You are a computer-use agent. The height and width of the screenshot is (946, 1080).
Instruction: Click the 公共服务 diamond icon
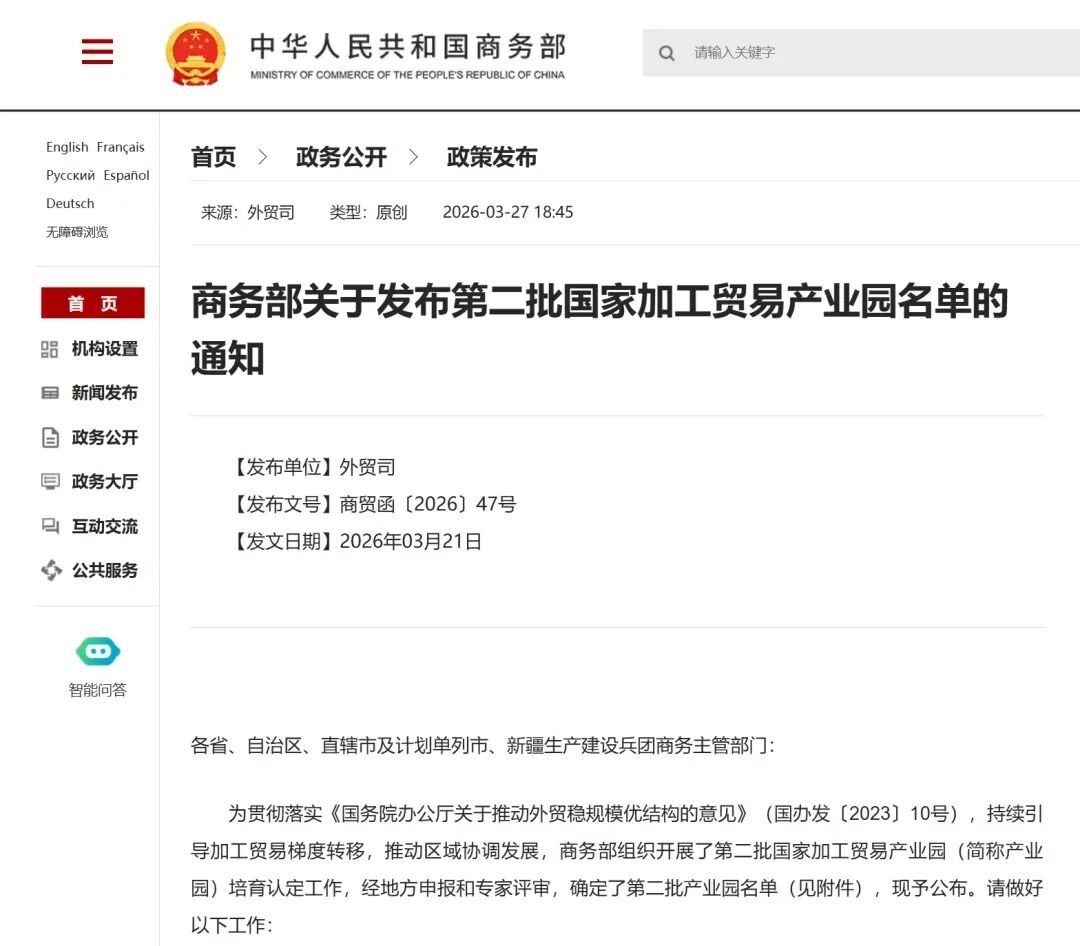[50, 570]
